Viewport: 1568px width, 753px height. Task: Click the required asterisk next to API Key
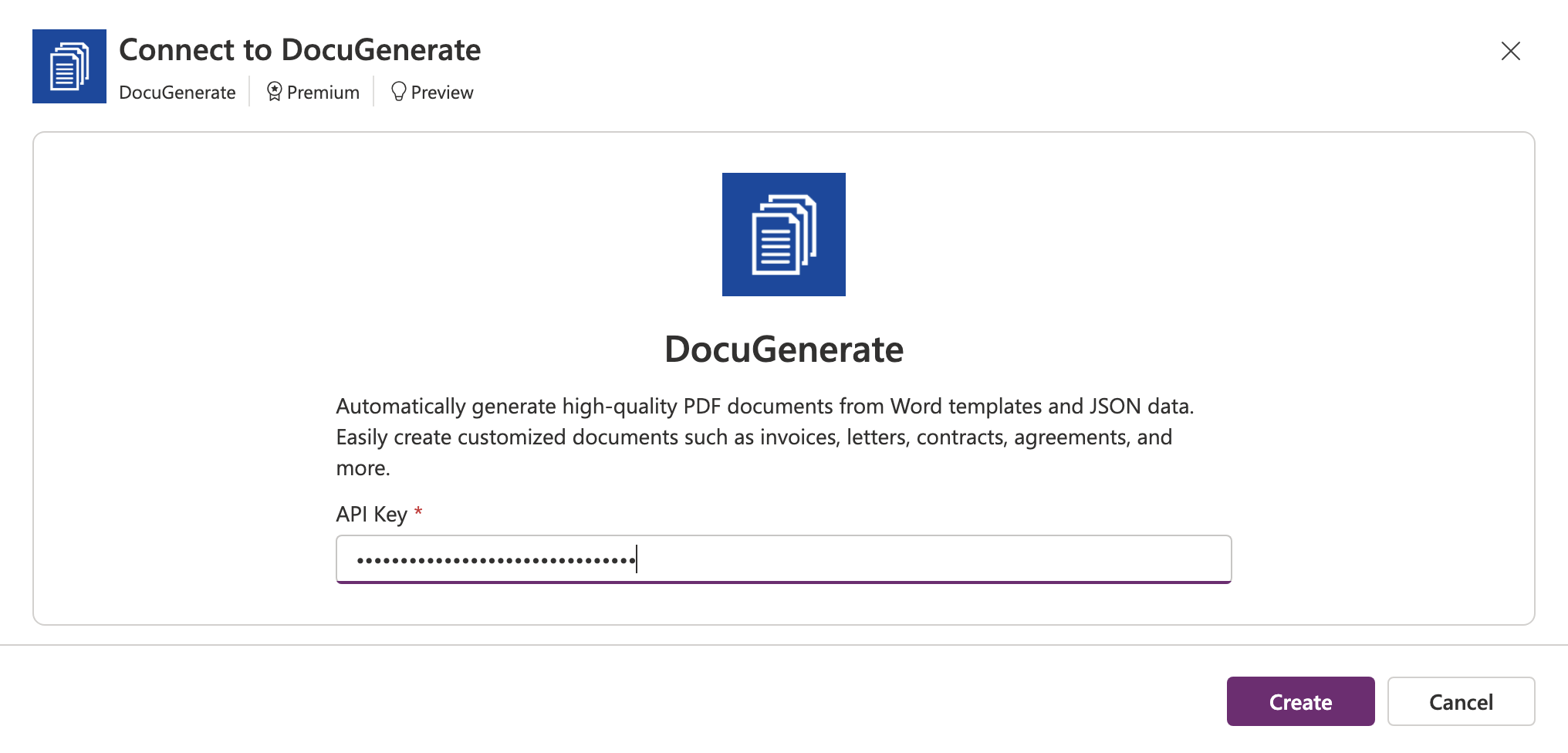417,512
